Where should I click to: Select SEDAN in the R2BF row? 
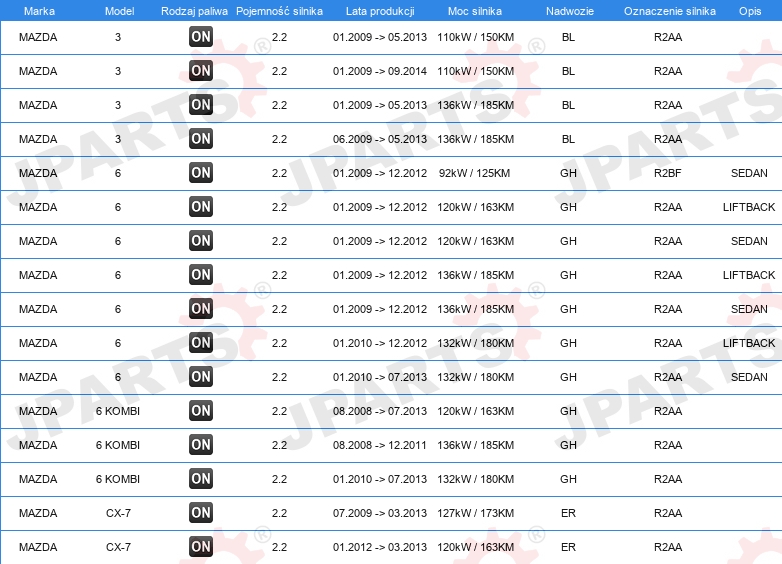coord(749,173)
